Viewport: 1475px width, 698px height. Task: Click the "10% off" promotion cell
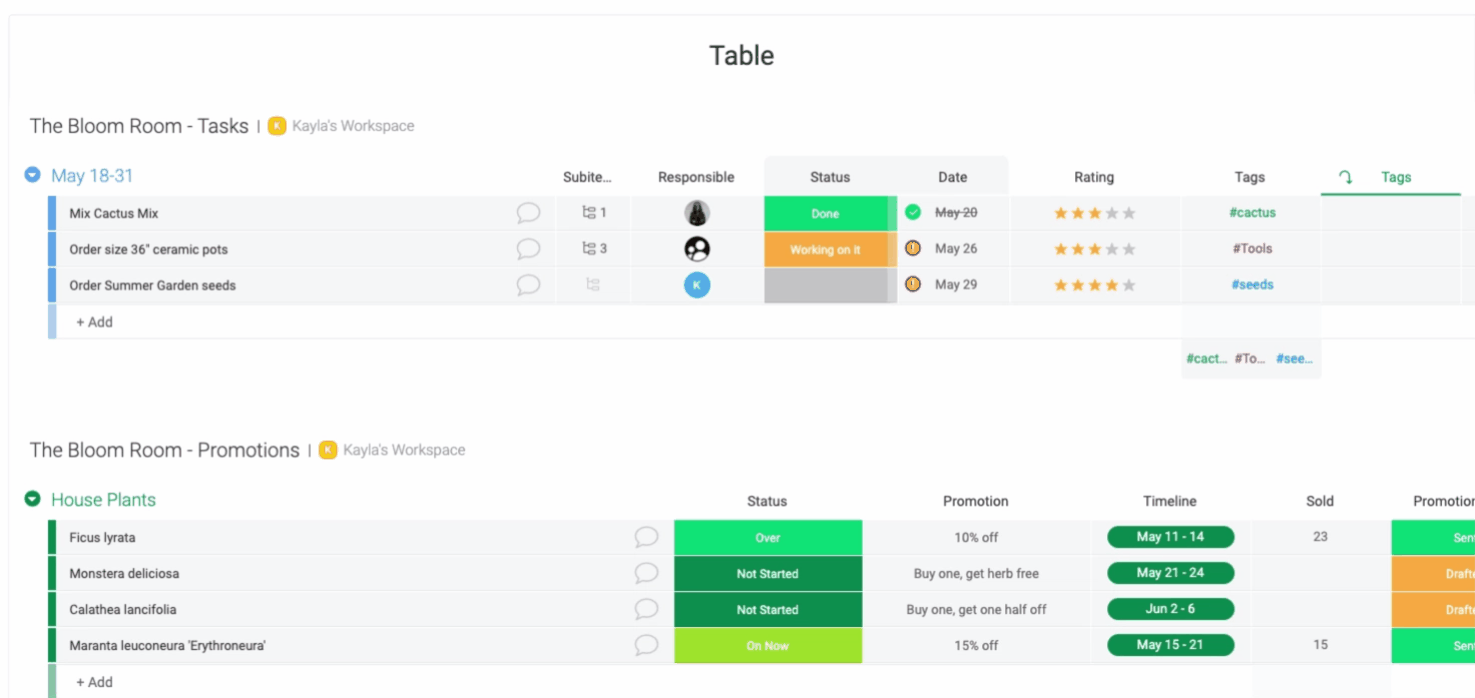tap(976, 537)
